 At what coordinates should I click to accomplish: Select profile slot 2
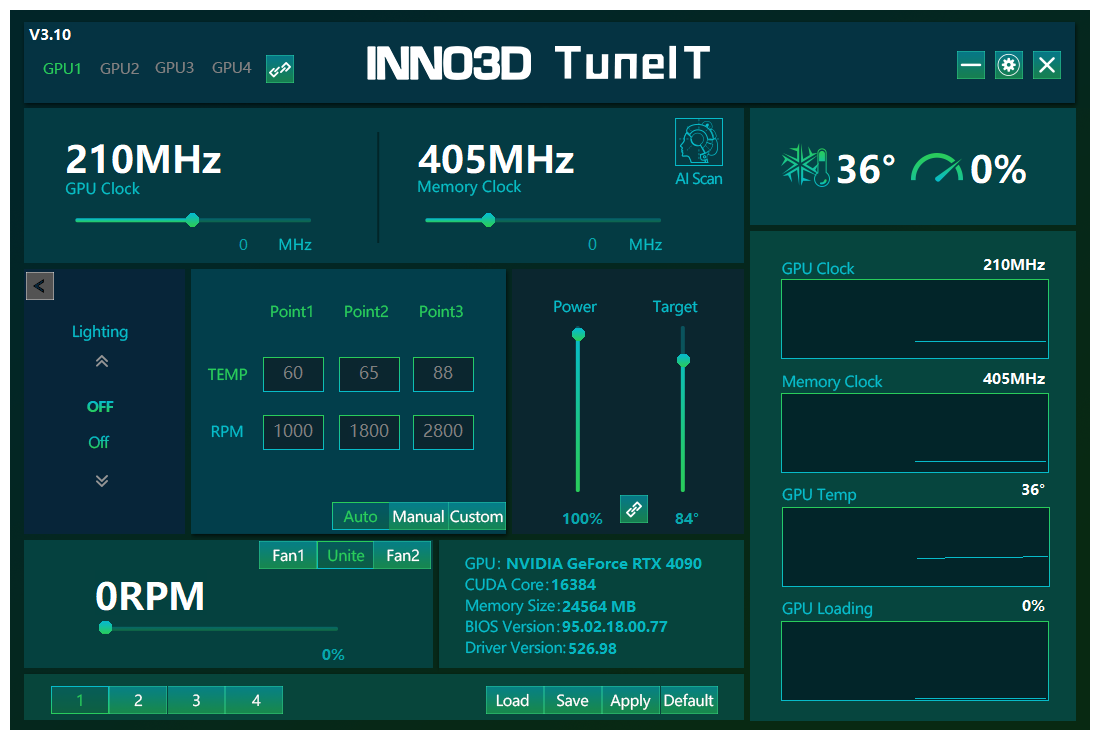pos(138,700)
